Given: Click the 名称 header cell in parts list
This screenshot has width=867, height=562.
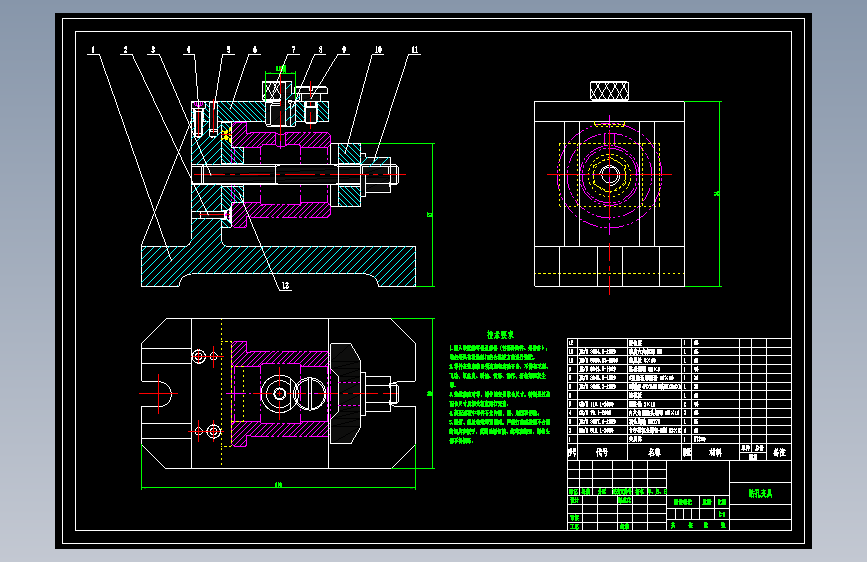Looking at the screenshot, I should pyautogui.click(x=654, y=452).
